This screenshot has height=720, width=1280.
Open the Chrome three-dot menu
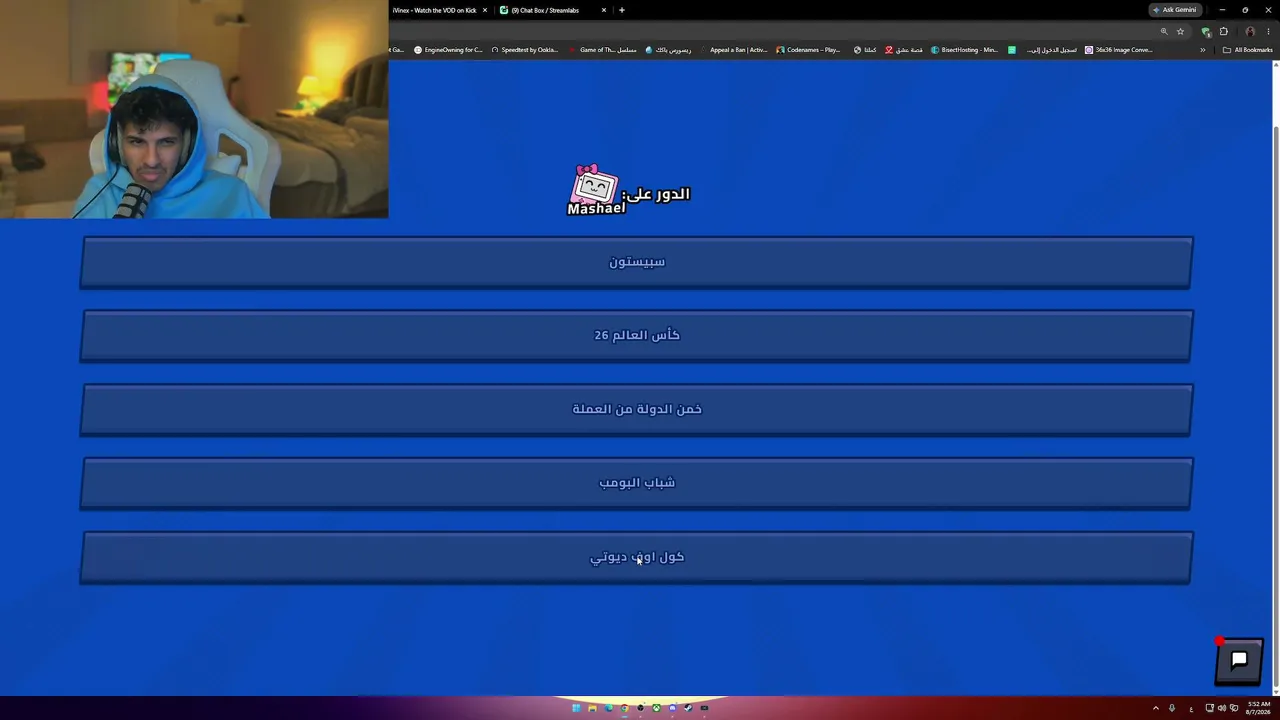(x=1268, y=31)
